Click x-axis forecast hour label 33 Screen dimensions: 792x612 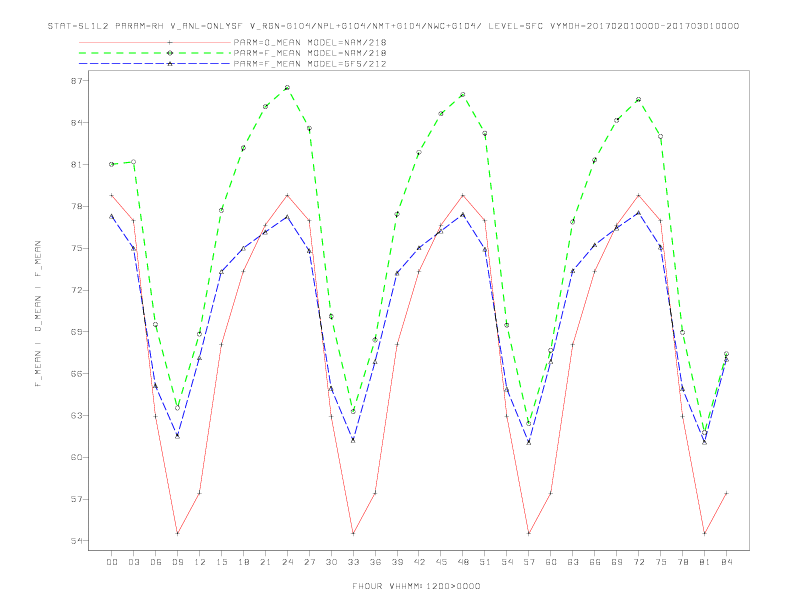coord(353,562)
